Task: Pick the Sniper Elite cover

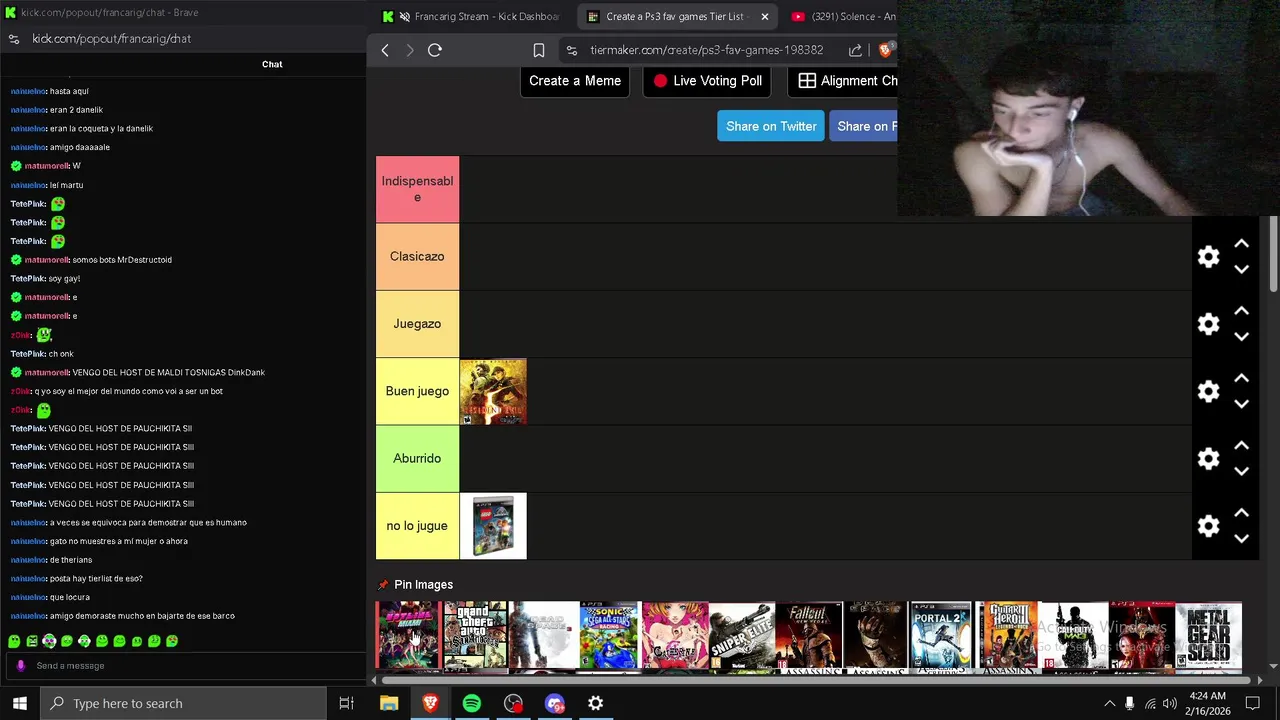Action: click(x=742, y=635)
